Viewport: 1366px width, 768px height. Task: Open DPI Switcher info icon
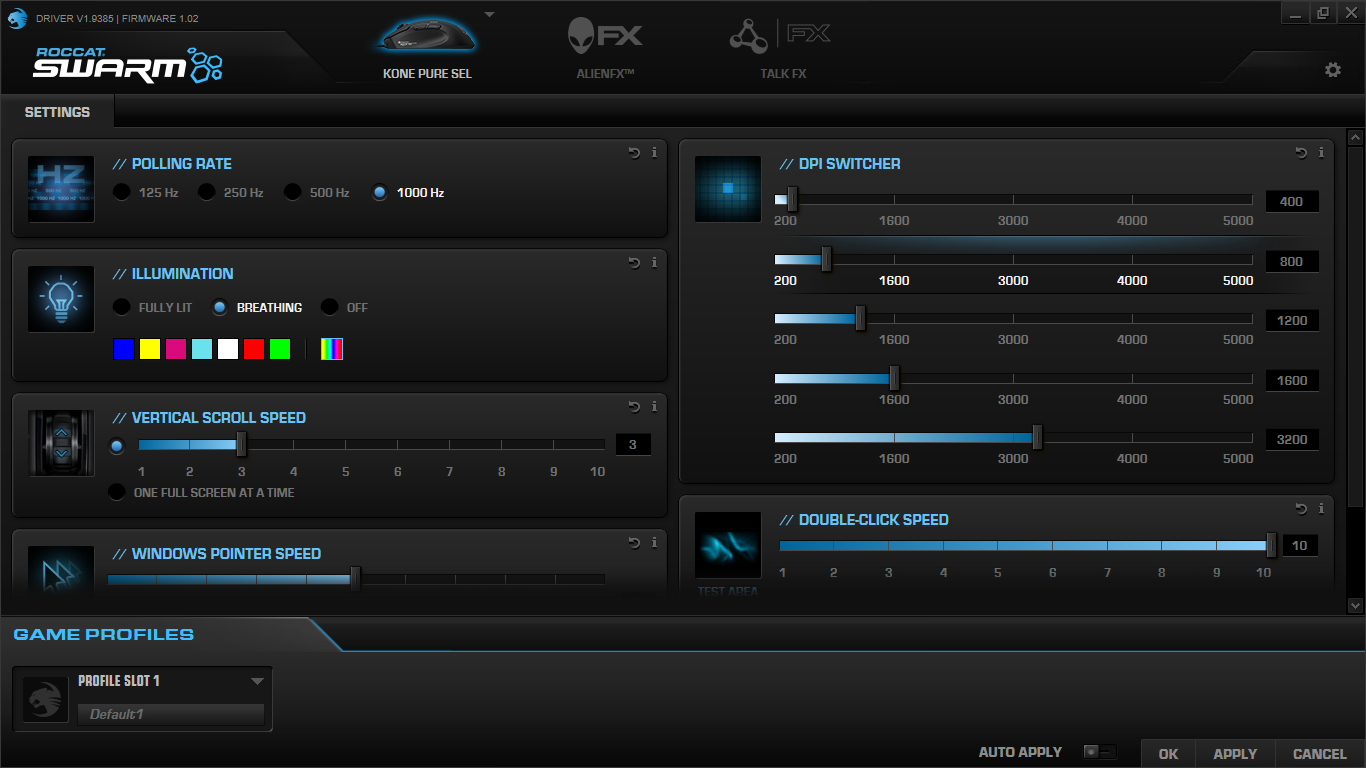(1321, 153)
